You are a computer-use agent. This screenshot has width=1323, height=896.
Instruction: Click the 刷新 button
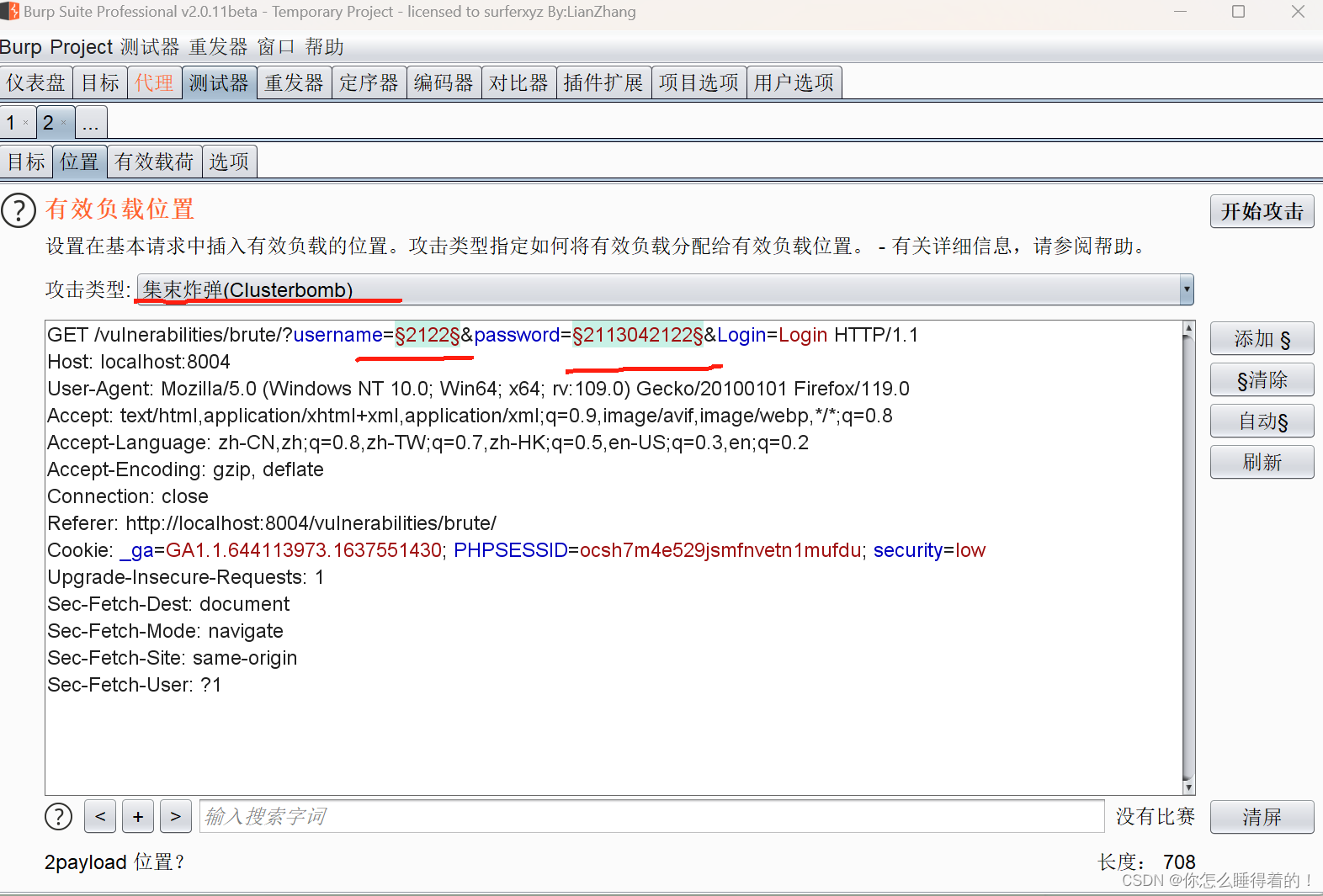coord(1262,462)
